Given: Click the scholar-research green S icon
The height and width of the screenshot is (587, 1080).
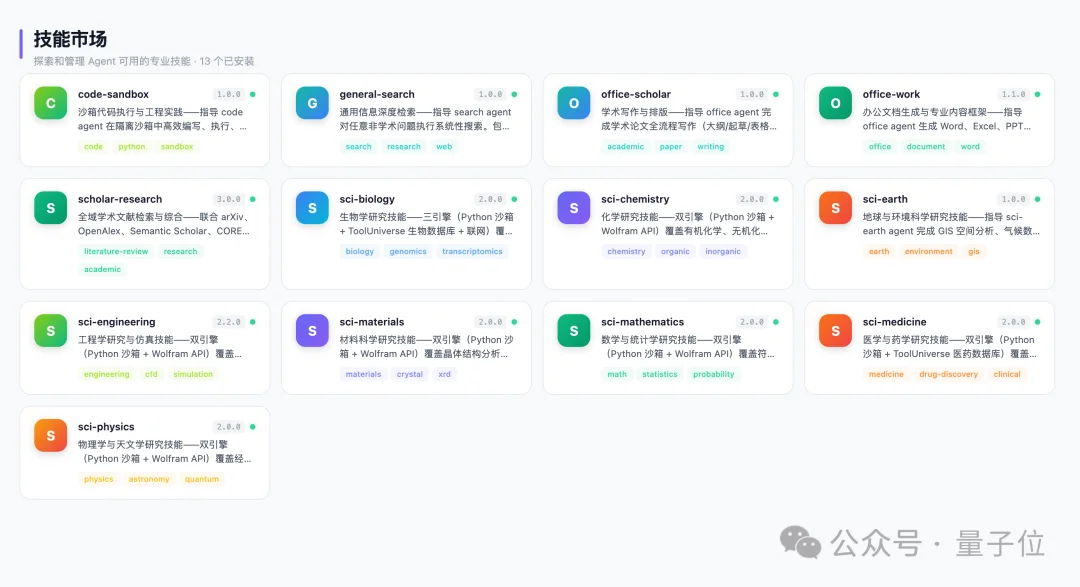Looking at the screenshot, I should point(49,208).
